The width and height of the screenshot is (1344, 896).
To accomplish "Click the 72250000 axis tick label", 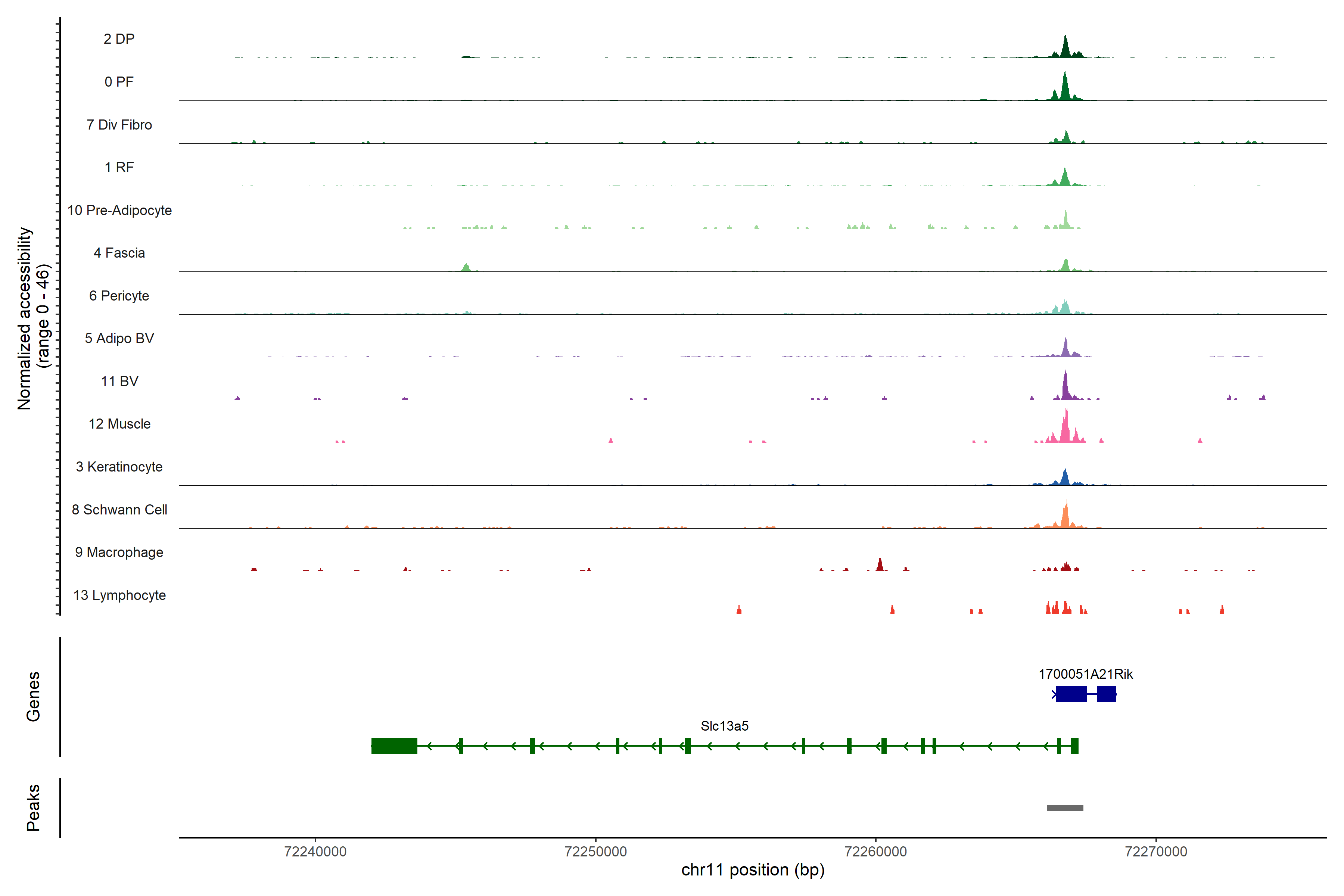I will pyautogui.click(x=595, y=852).
